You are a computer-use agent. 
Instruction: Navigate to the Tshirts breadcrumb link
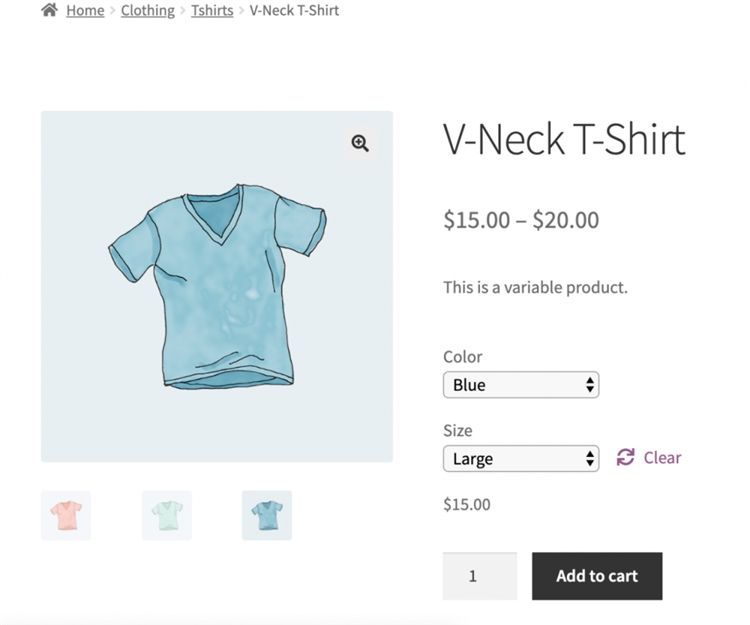pos(212,10)
